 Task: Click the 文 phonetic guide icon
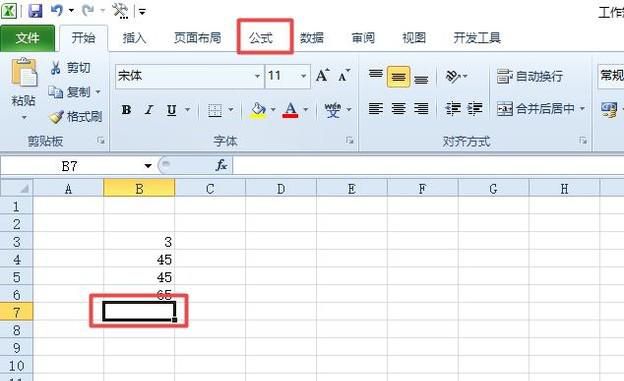point(333,110)
